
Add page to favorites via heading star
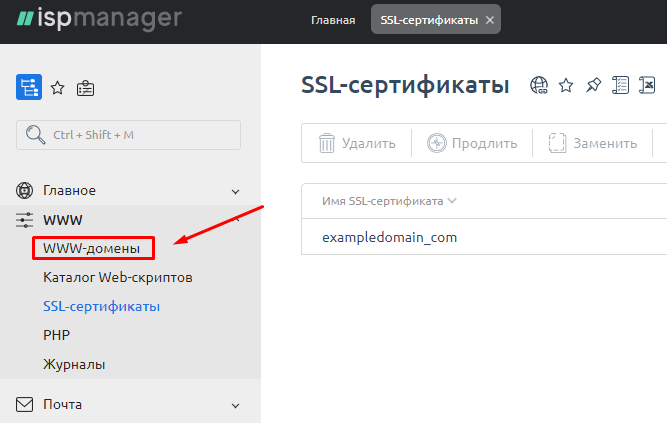point(566,86)
